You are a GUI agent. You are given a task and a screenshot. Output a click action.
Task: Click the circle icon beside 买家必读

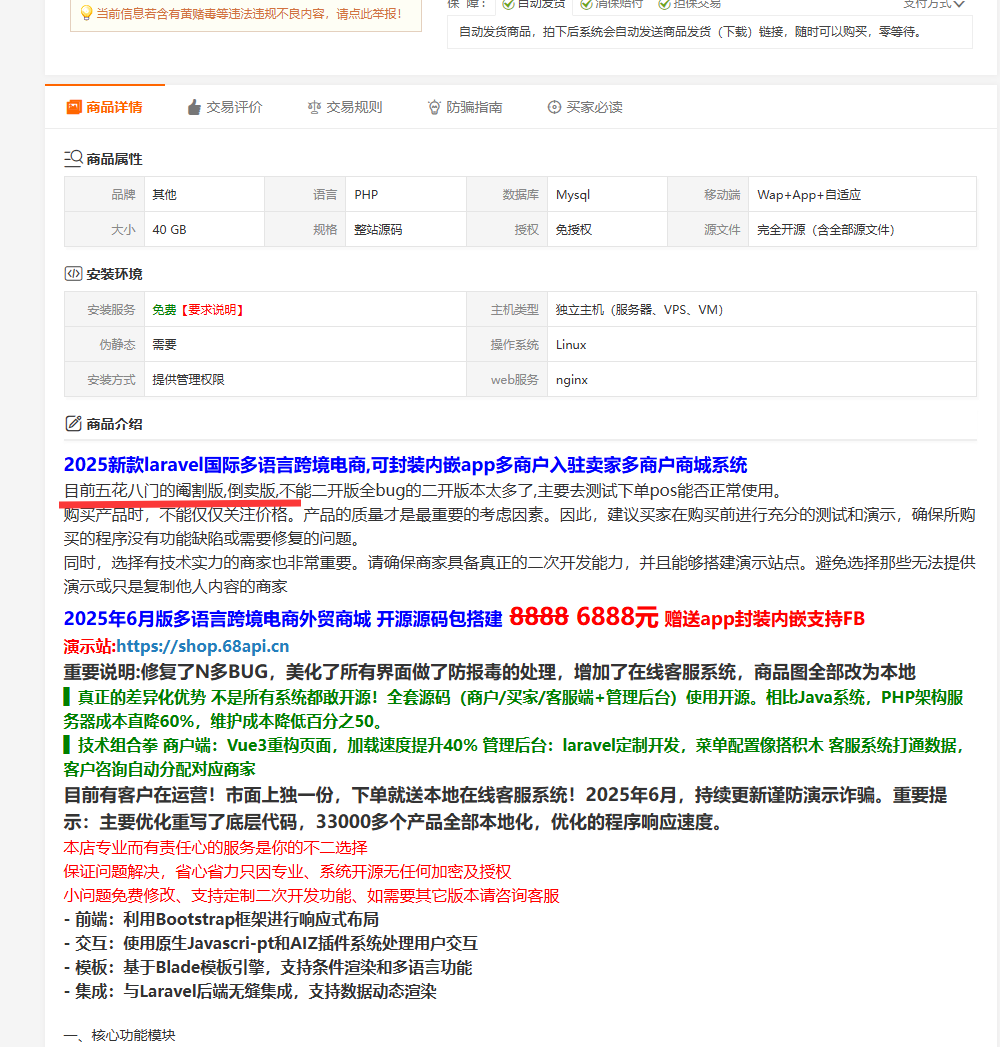(554, 107)
